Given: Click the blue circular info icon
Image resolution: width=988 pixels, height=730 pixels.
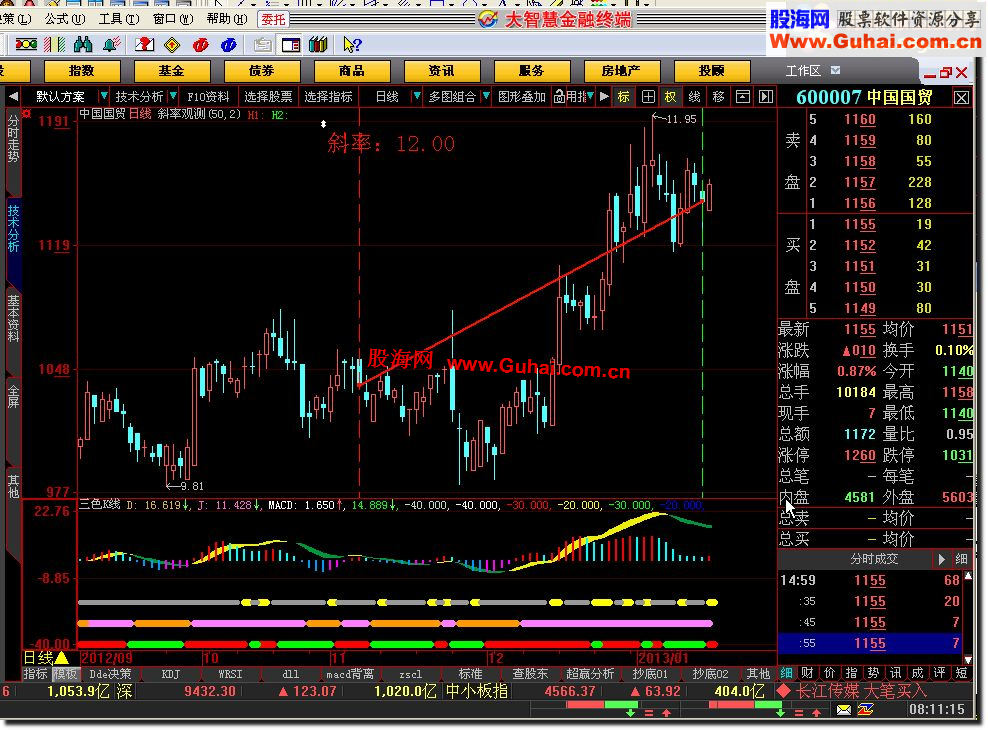Looking at the screenshot, I should click(x=229, y=45).
